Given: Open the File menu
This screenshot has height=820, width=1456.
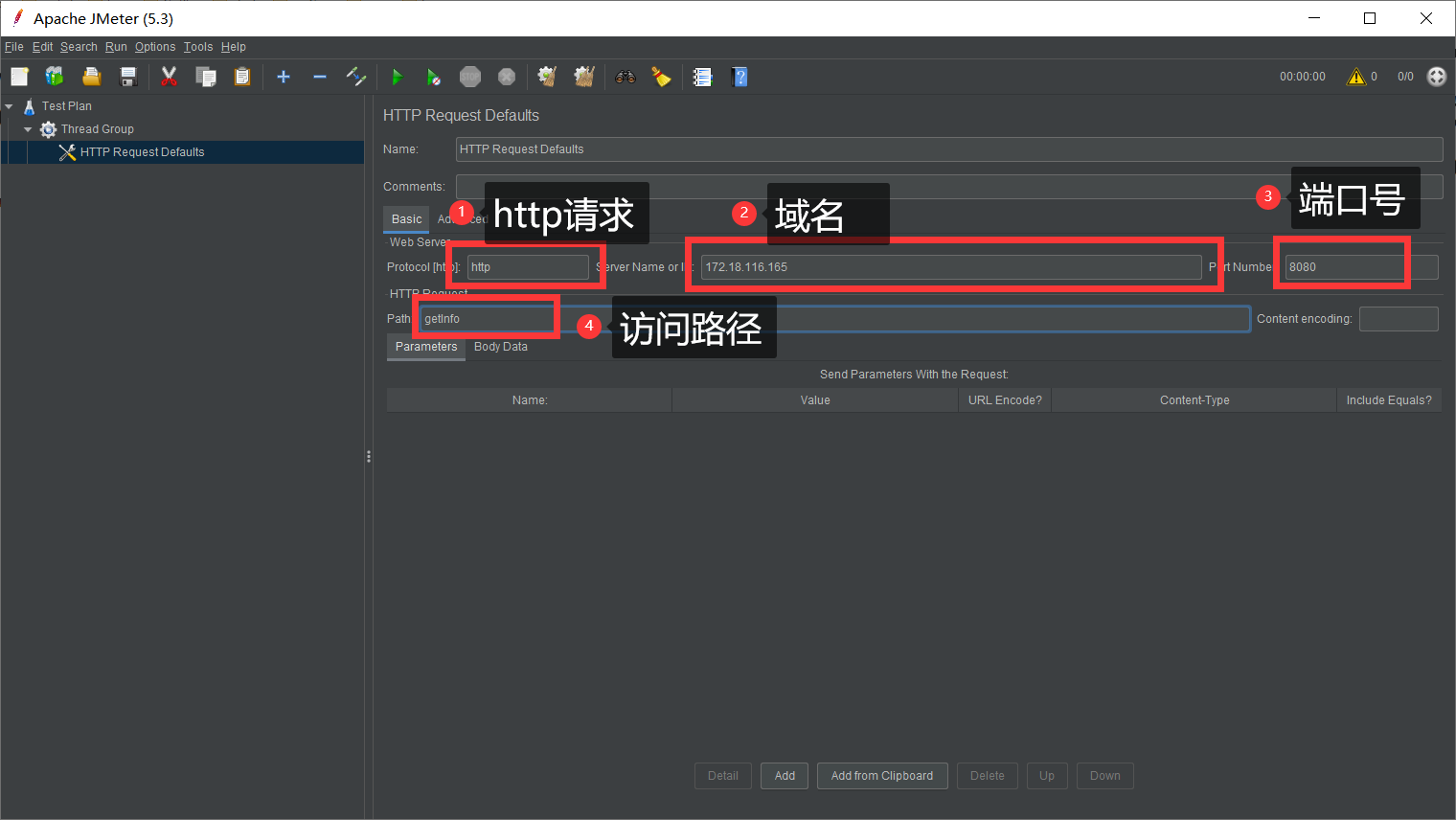Looking at the screenshot, I should tap(14, 47).
